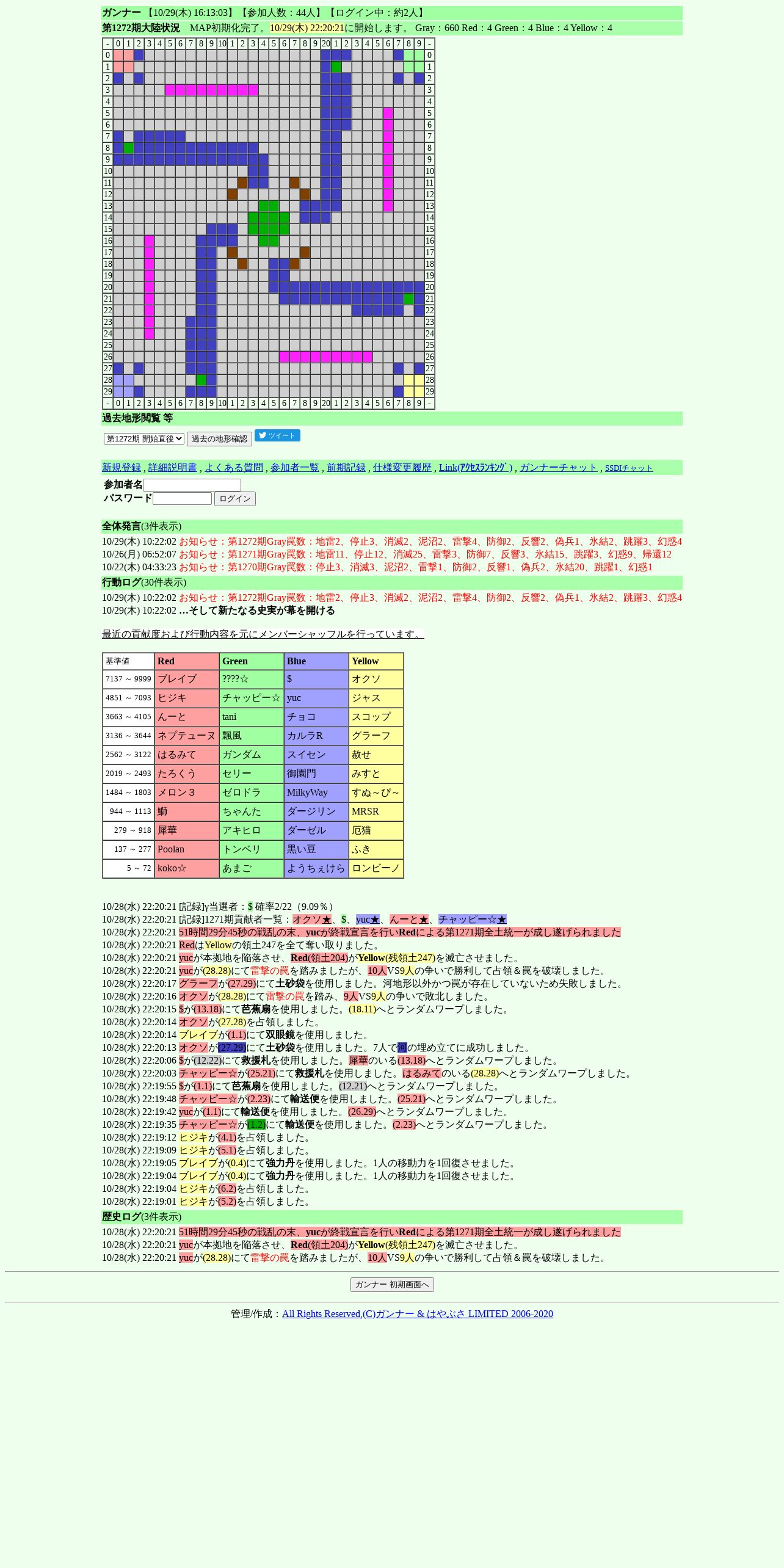Open the 第1272期 開始直後 period dropdown
The image size is (784, 1568).
click(x=144, y=438)
